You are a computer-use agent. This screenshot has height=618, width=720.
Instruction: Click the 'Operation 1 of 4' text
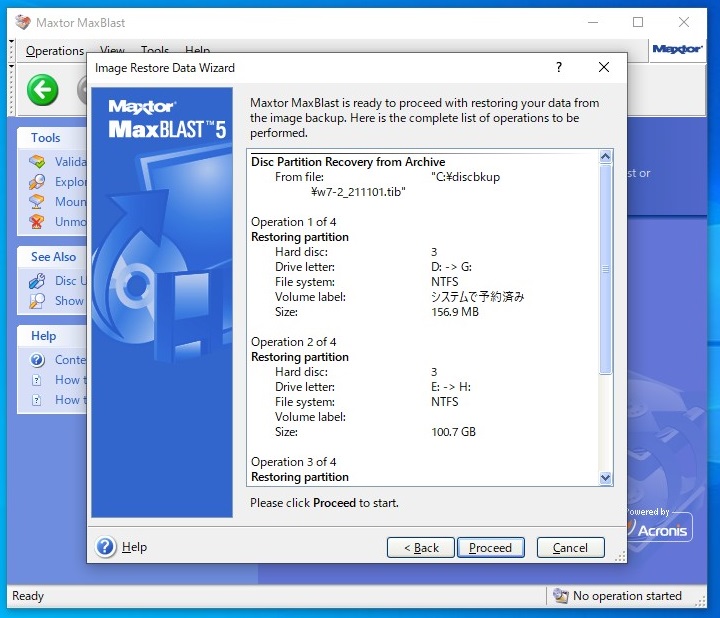(293, 222)
